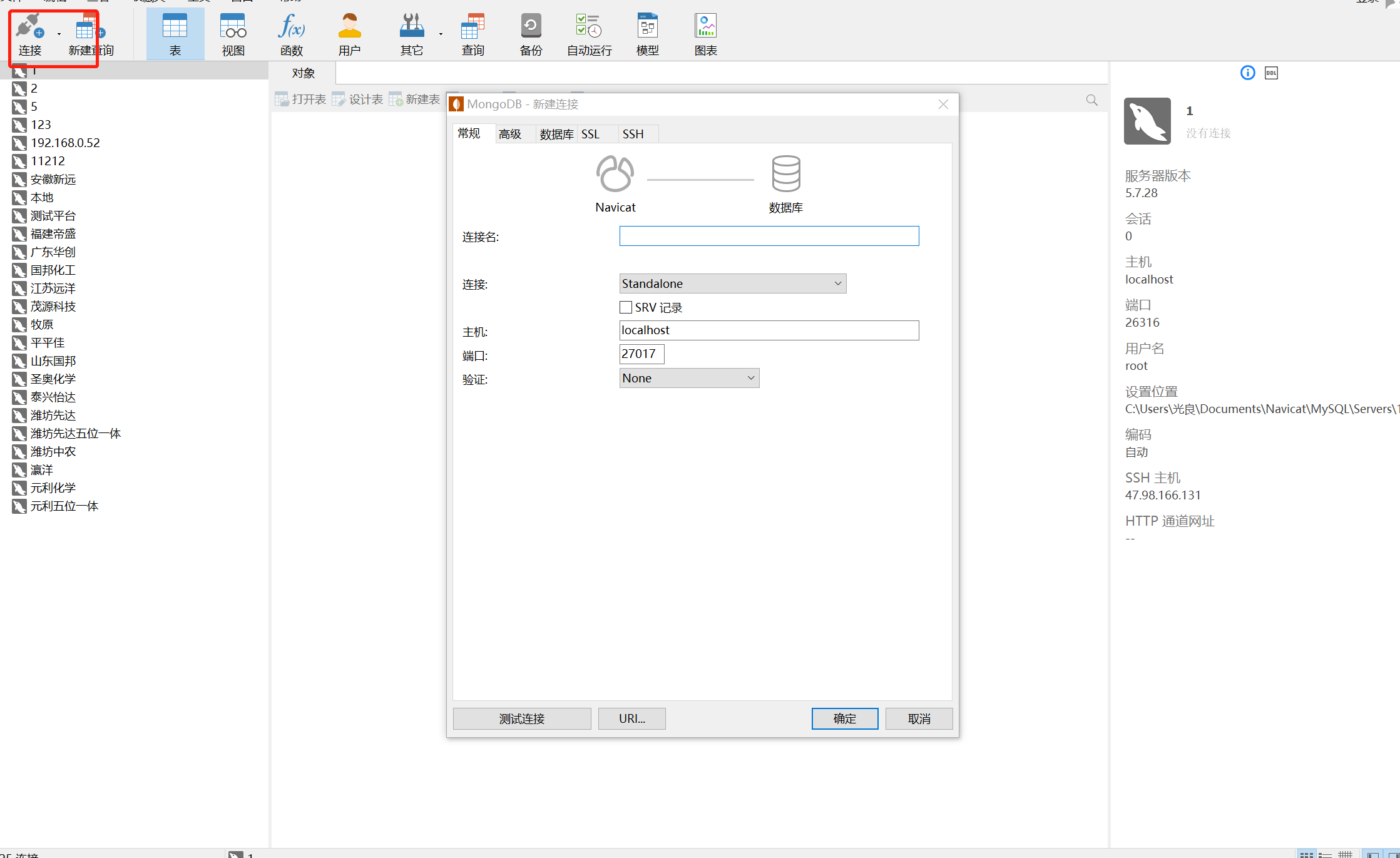Click the search magnifier icon in object toolbar
The width and height of the screenshot is (1400, 858).
pyautogui.click(x=1092, y=100)
